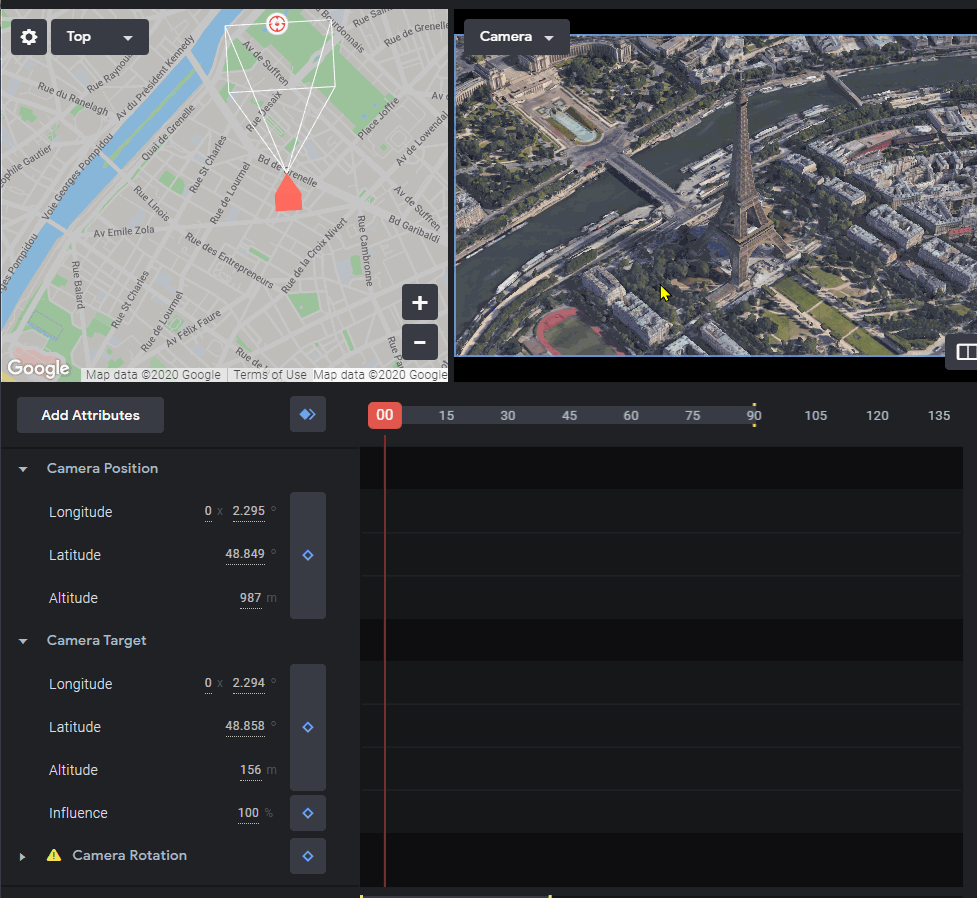Expand the Camera Rotation group

(x=22, y=856)
